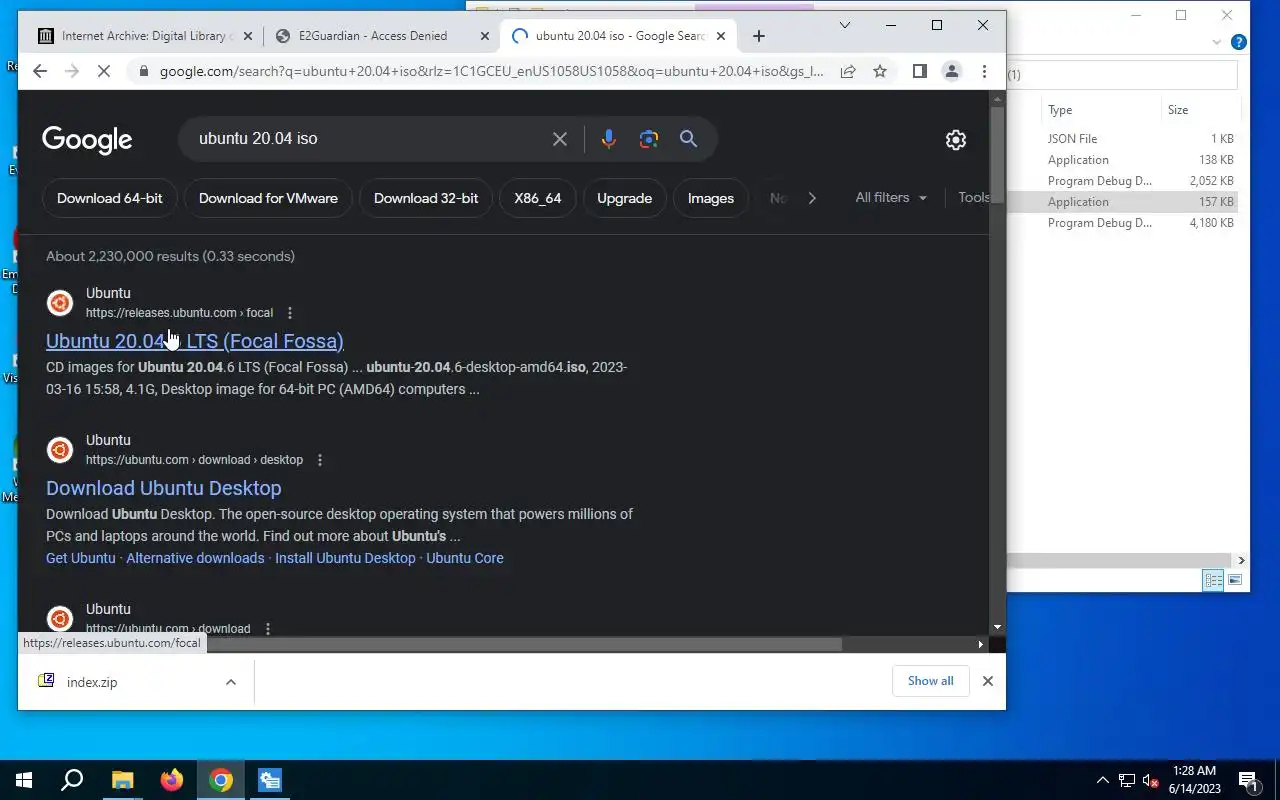Image resolution: width=1280 pixels, height=800 pixels.
Task: Open Google quick settings gear
Action: pos(956,140)
